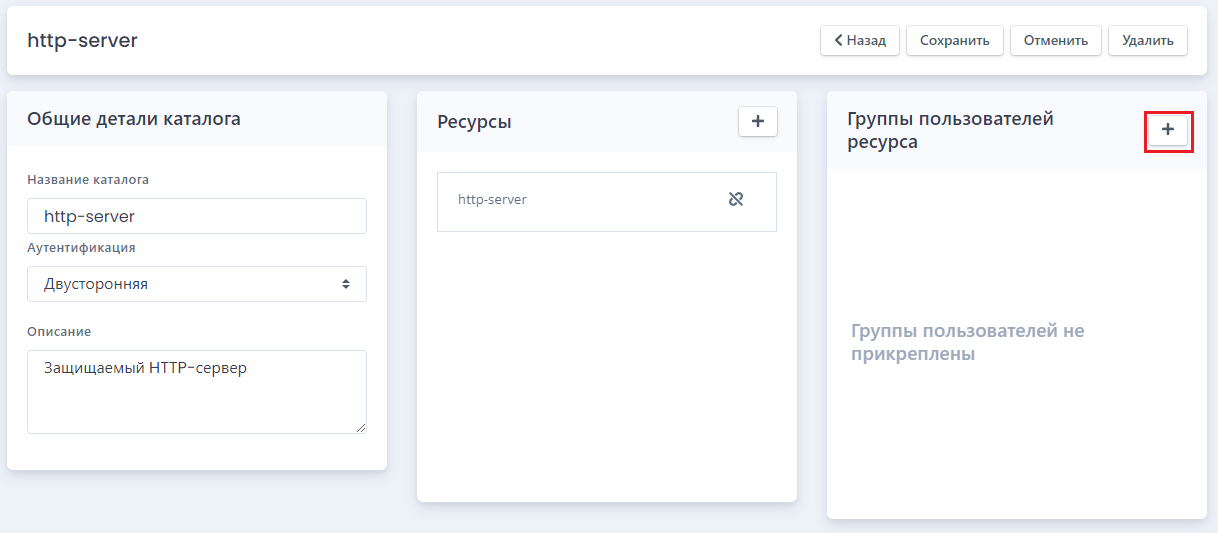This screenshot has height=533, width=1218.
Task: Click the Аутентификация label
Action: 81,248
